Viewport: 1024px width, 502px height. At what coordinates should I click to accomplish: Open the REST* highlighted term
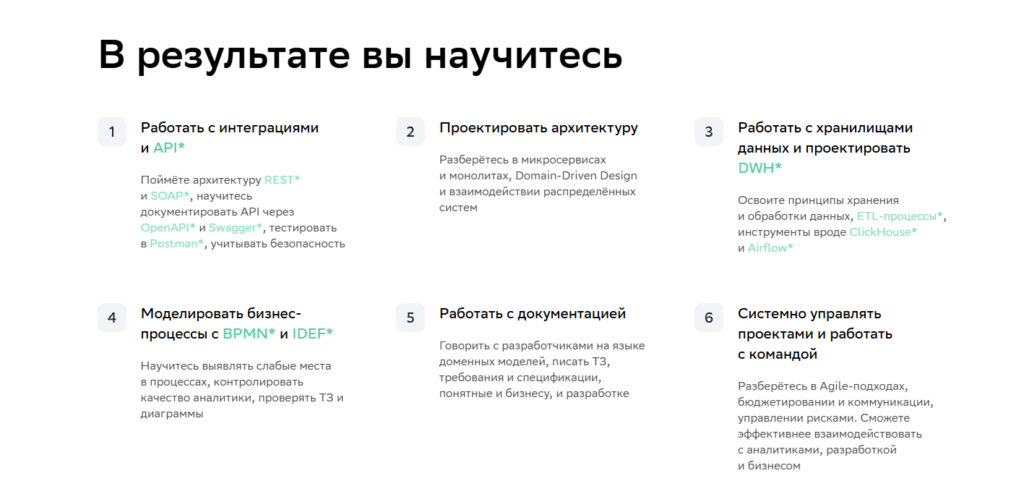coord(282,180)
